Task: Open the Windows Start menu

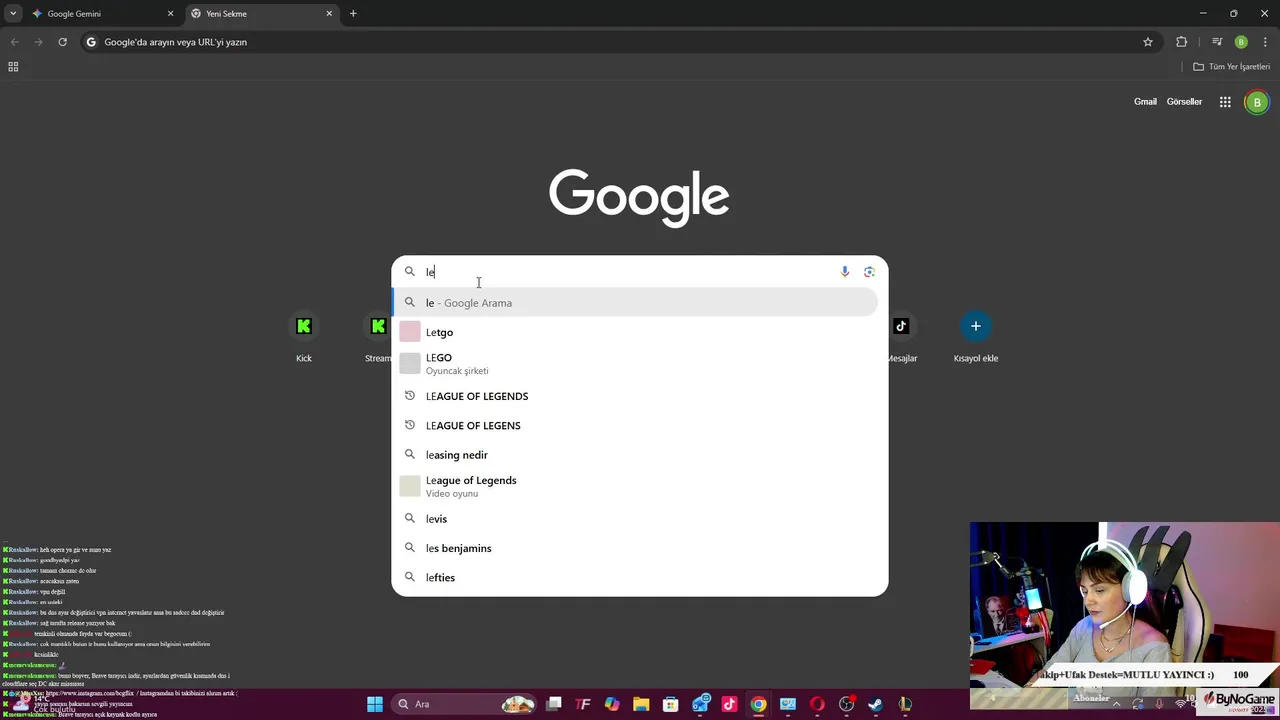Action: tap(375, 704)
